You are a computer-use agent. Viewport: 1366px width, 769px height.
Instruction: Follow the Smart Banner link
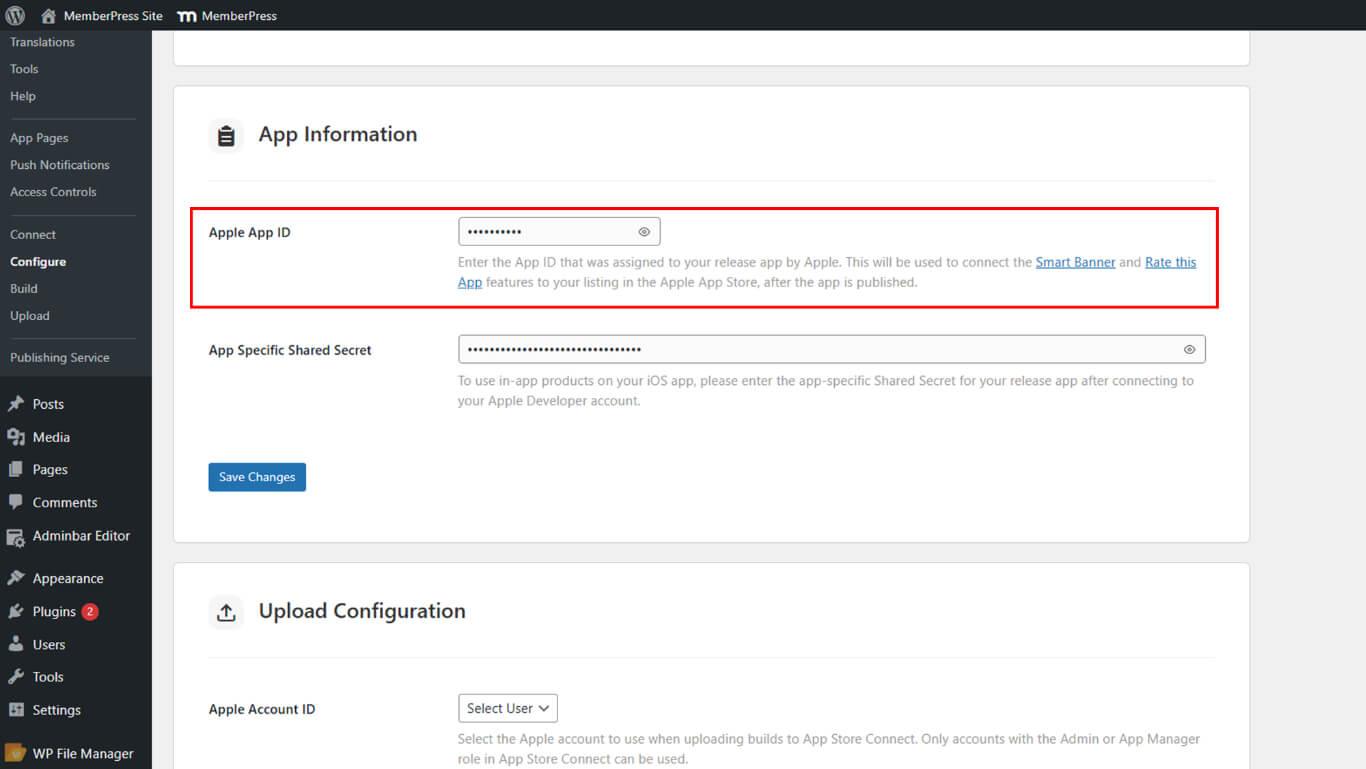(x=1075, y=262)
